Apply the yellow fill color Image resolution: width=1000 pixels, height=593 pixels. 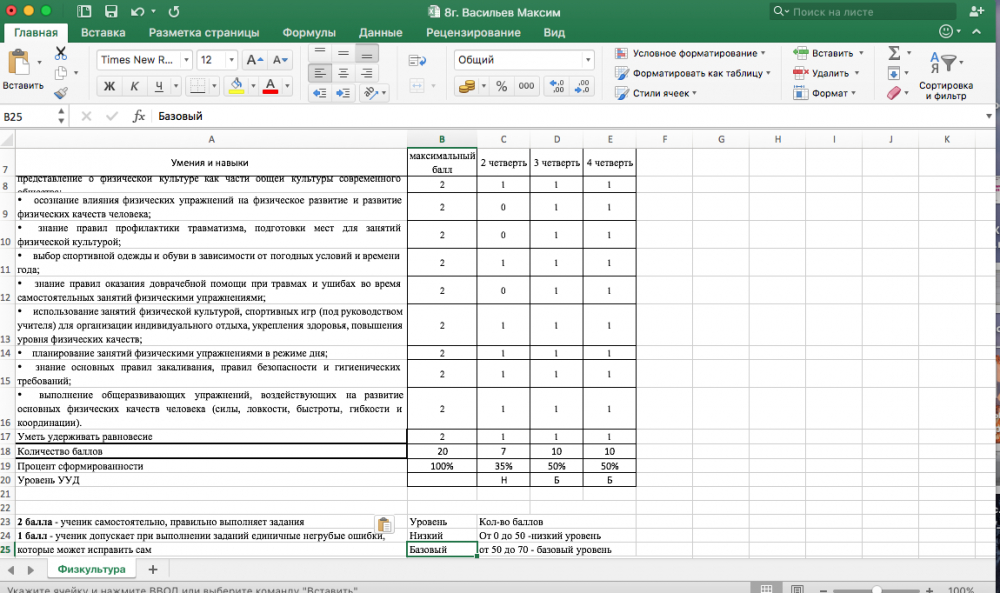coord(237,86)
